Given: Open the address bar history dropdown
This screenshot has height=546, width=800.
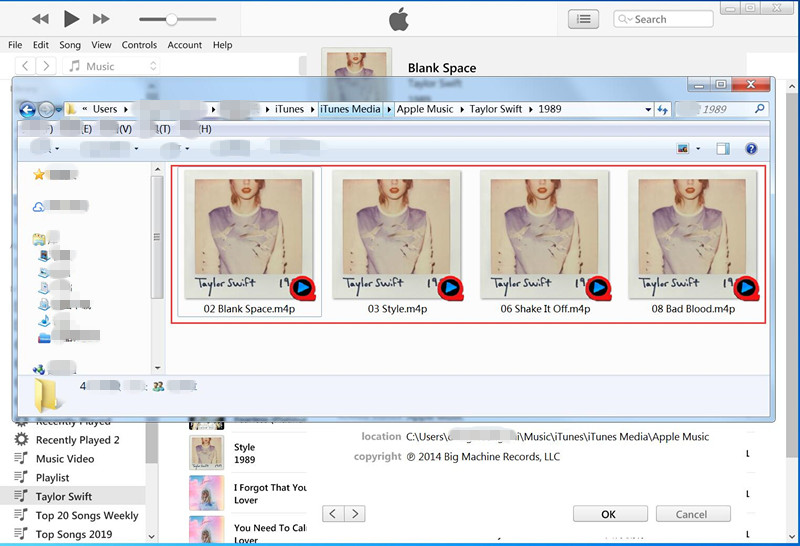Looking at the screenshot, I should click(x=648, y=109).
